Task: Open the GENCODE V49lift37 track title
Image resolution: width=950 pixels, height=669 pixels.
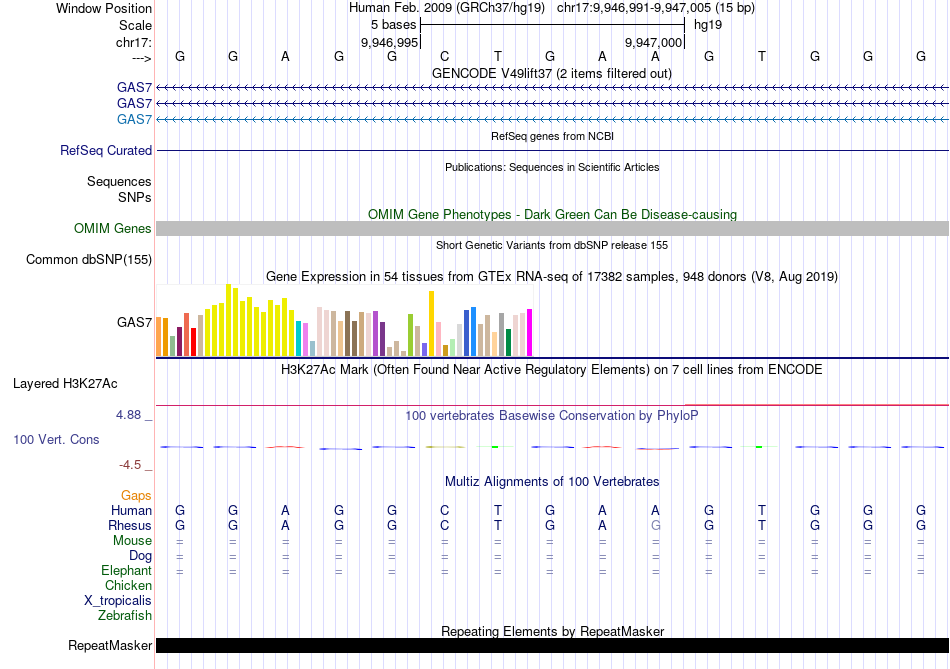Action: point(552,74)
